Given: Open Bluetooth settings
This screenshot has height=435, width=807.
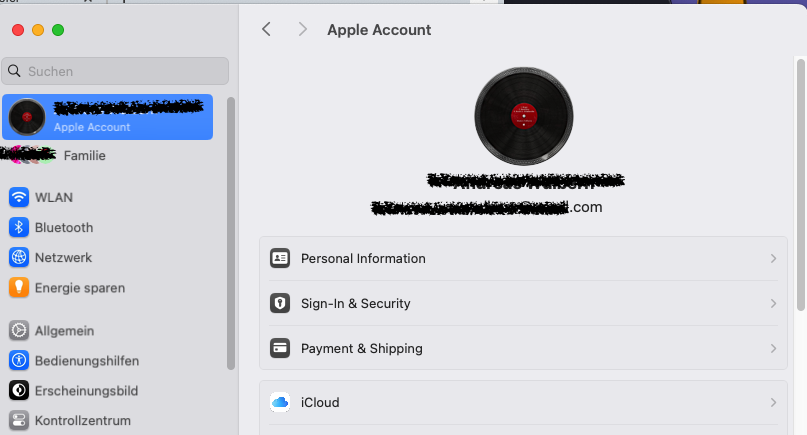Looking at the screenshot, I should pos(108,227).
